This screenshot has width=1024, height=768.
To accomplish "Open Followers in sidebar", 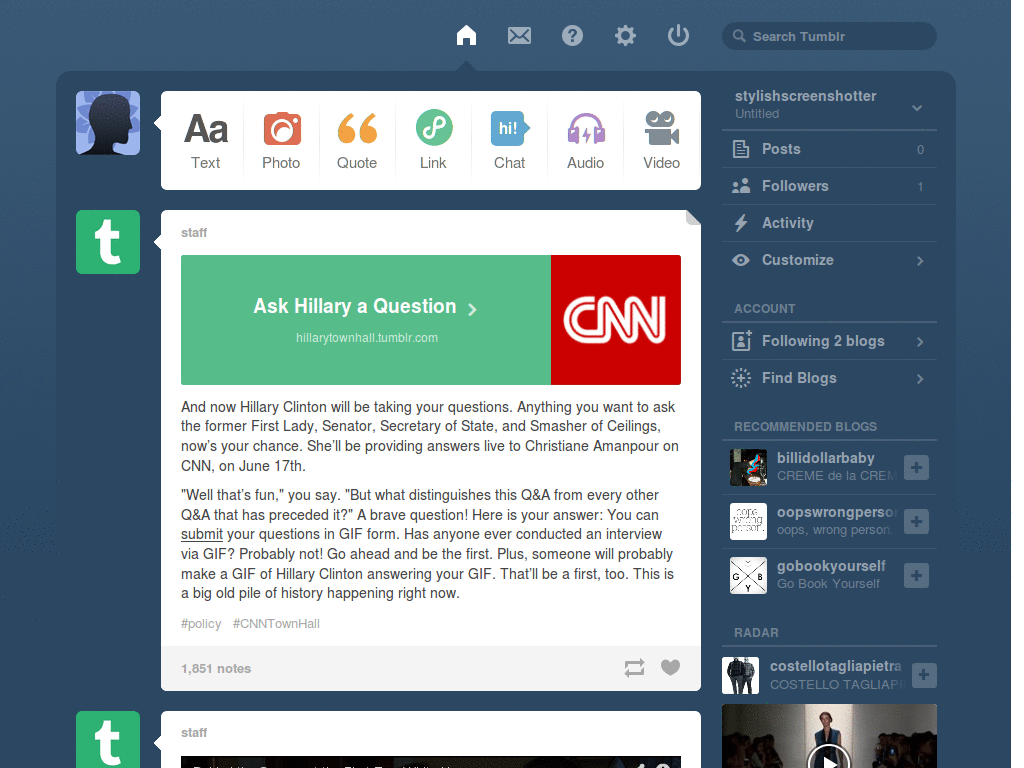I will pos(829,186).
